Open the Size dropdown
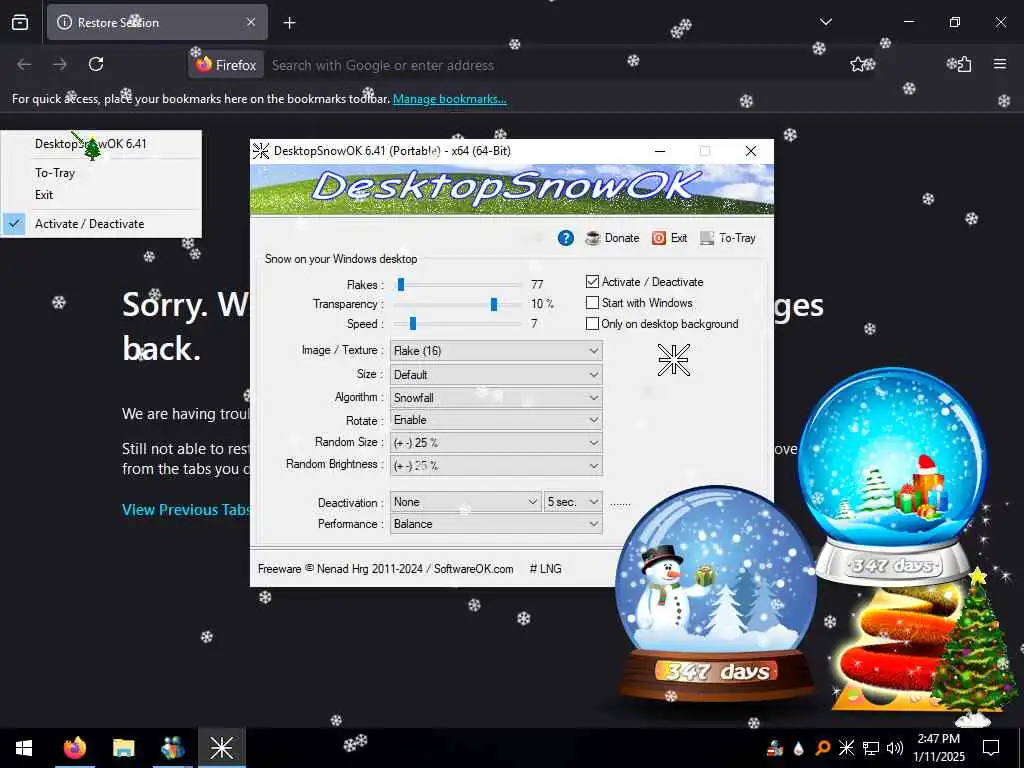 click(x=496, y=375)
